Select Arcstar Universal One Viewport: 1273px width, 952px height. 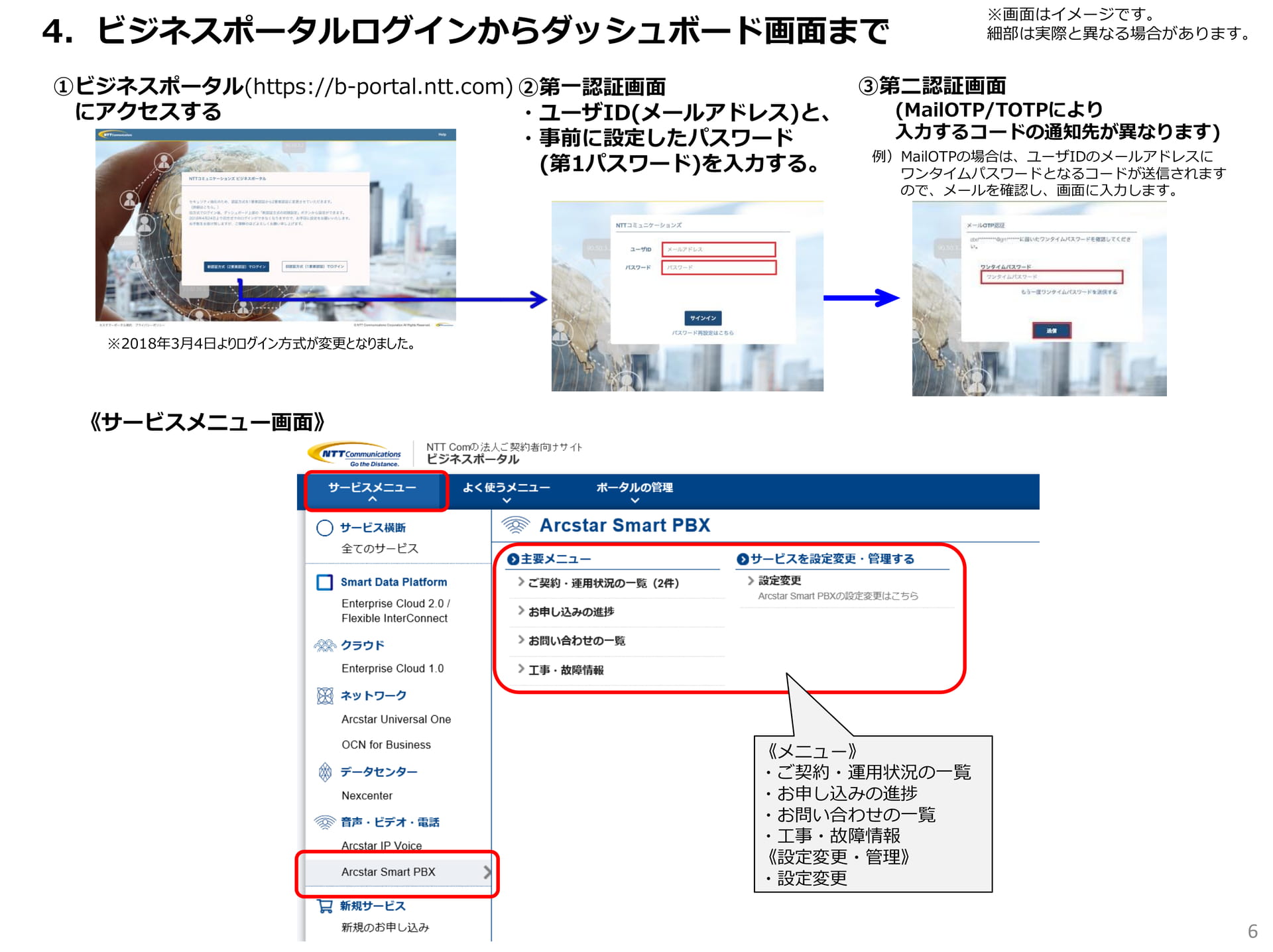396,719
